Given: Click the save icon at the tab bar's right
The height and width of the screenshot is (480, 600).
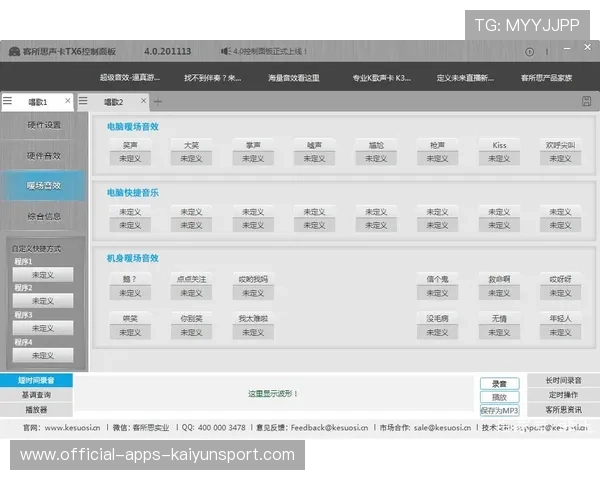Looking at the screenshot, I should 585,101.
